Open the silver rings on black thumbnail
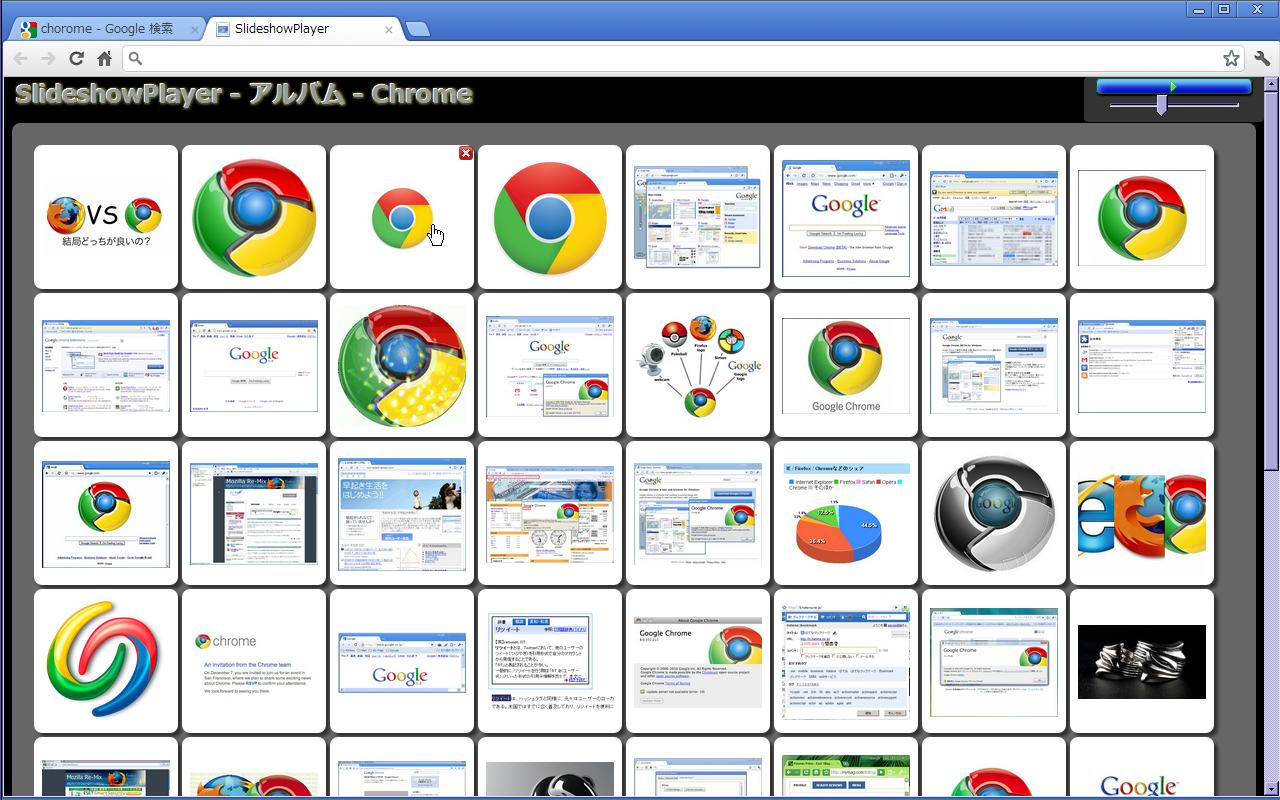This screenshot has height=800, width=1280. coord(1142,661)
